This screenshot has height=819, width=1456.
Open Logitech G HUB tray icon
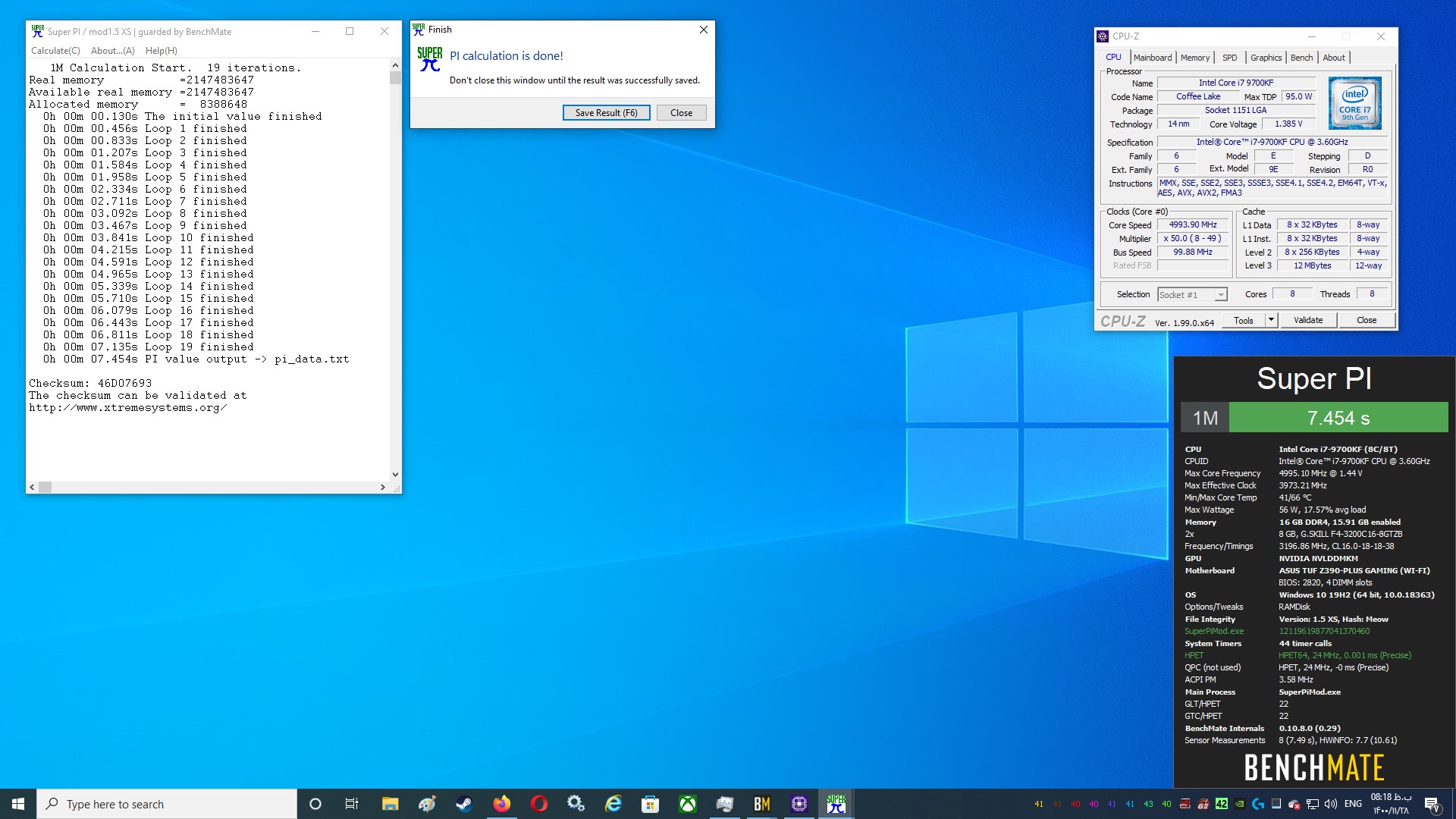point(1258,804)
